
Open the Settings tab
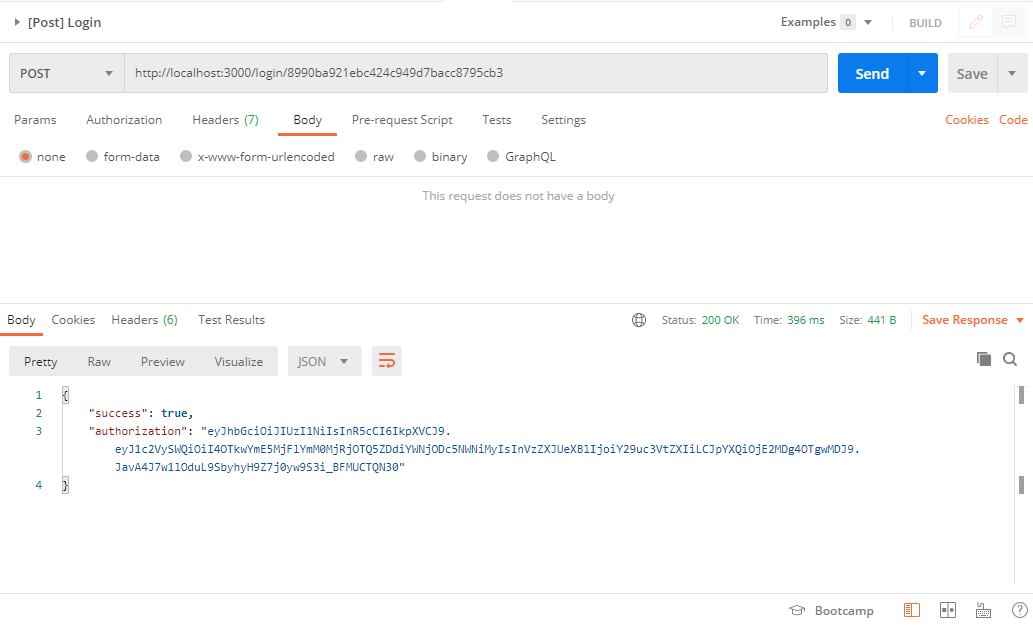coord(563,120)
